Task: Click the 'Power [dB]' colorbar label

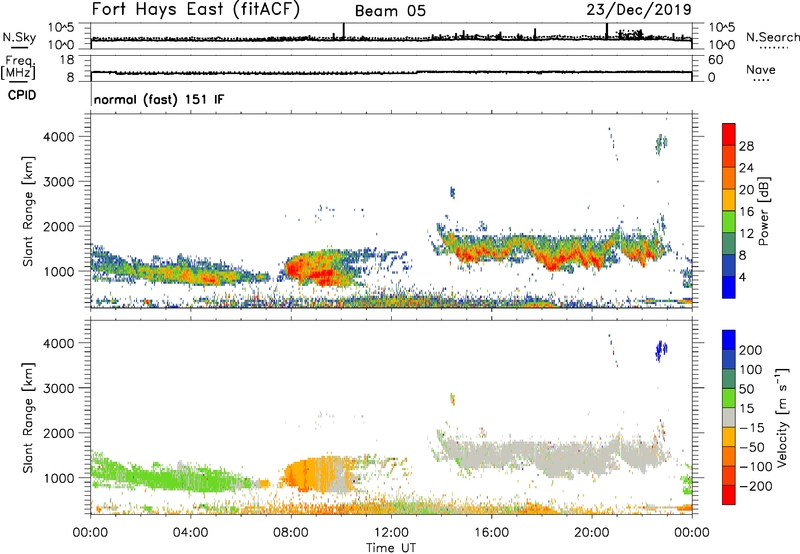Action: pyautogui.click(x=763, y=211)
